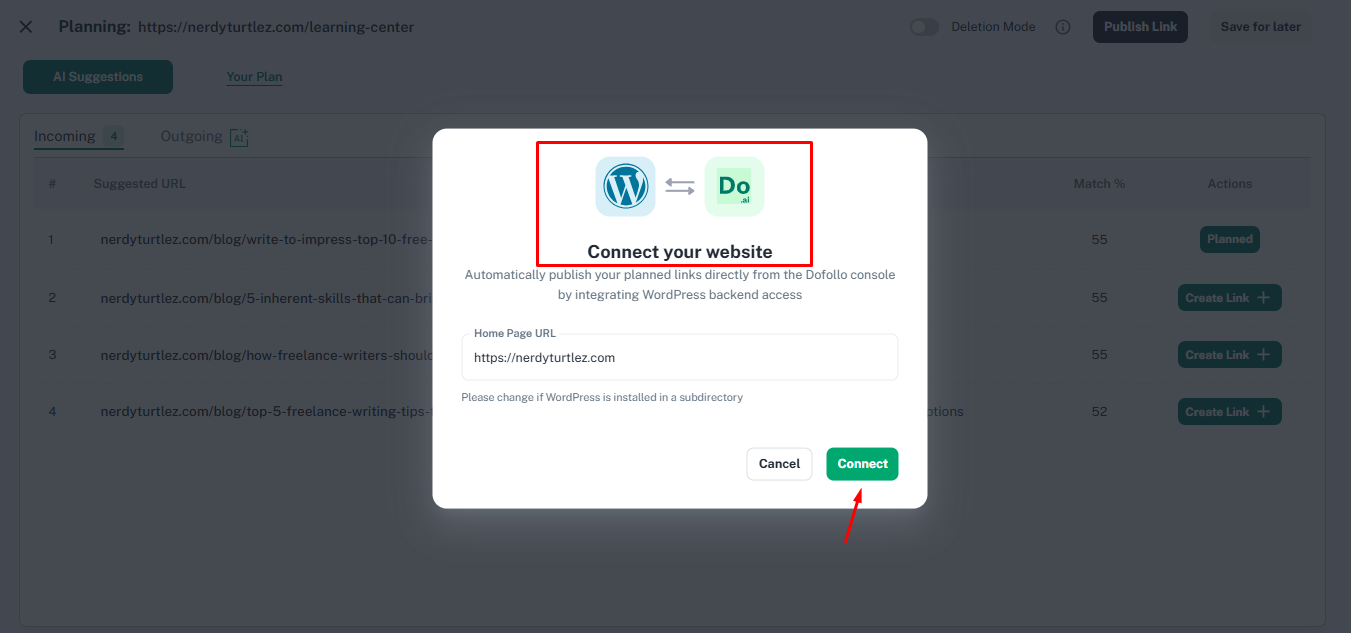This screenshot has height=633, width=1351.
Task: Click the Publish Link button
Action: [x=1140, y=27]
